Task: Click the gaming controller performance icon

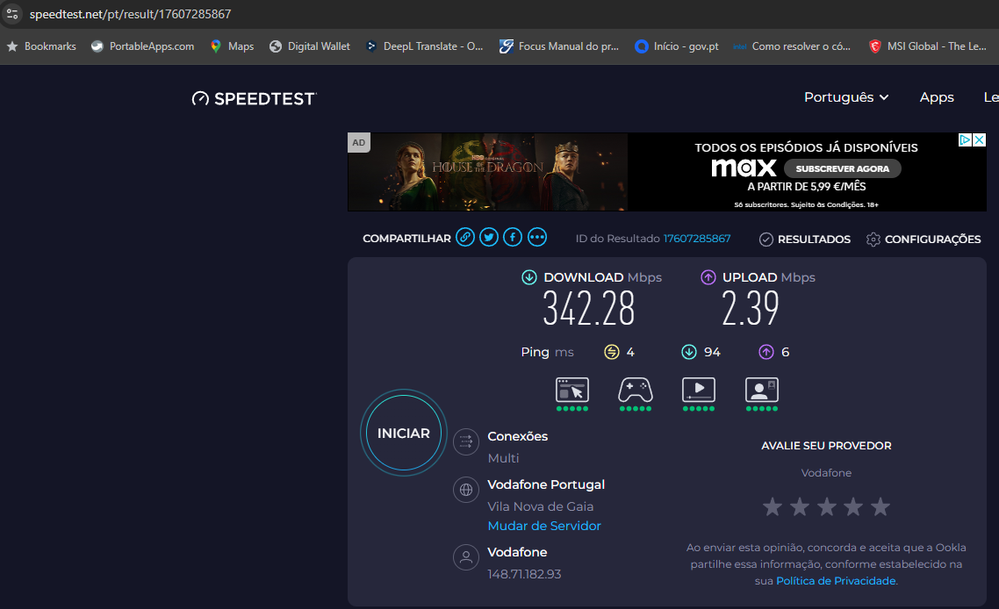Action: point(635,391)
